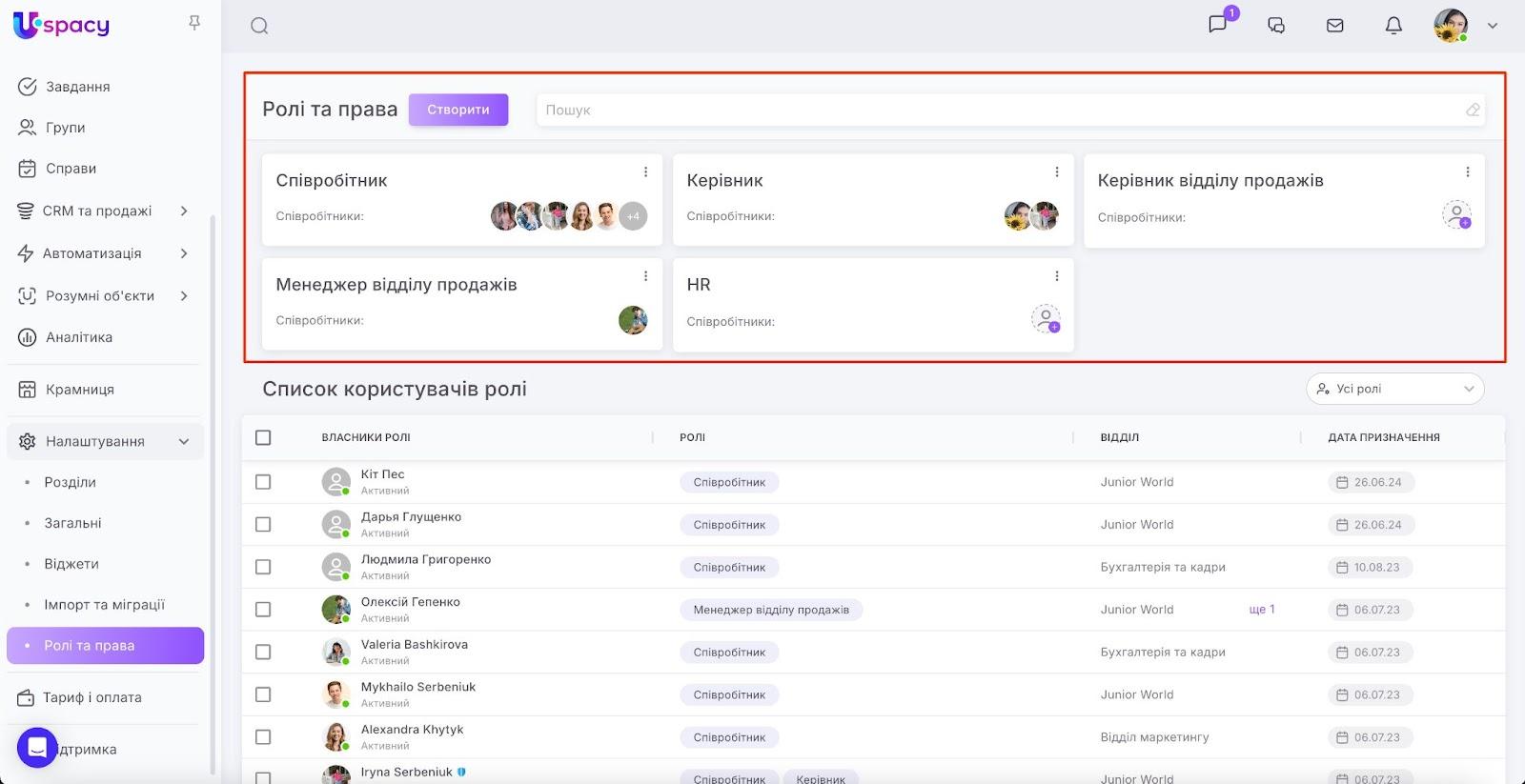Open three-dot menu on Керівник card
Screen dimensions: 1525x784
pyautogui.click(x=1056, y=172)
